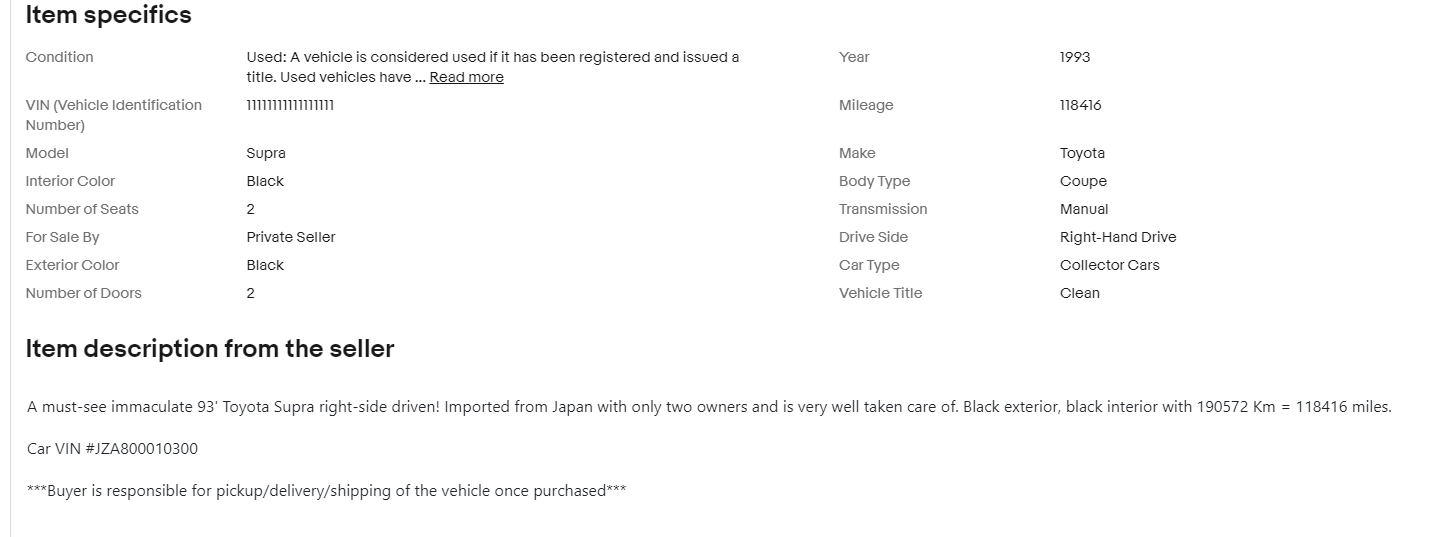Click the Toyota make value

tap(1082, 153)
